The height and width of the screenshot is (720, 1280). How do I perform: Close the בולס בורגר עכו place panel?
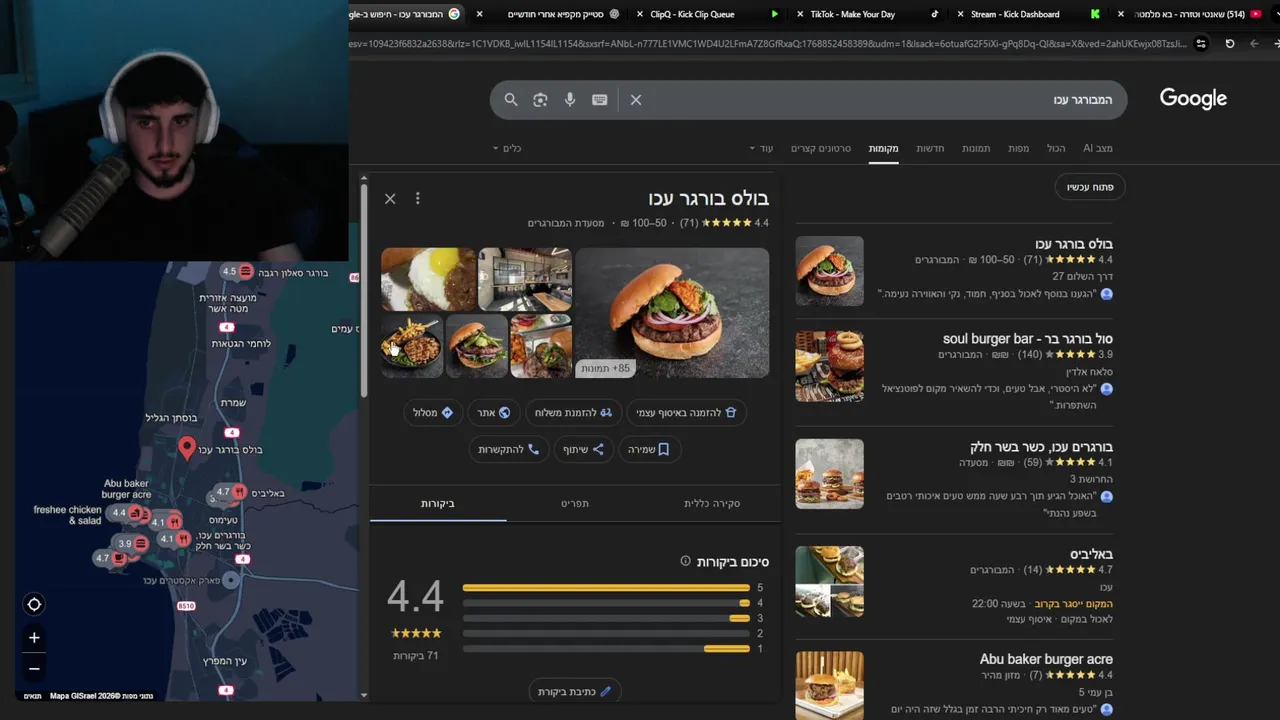pyautogui.click(x=390, y=199)
